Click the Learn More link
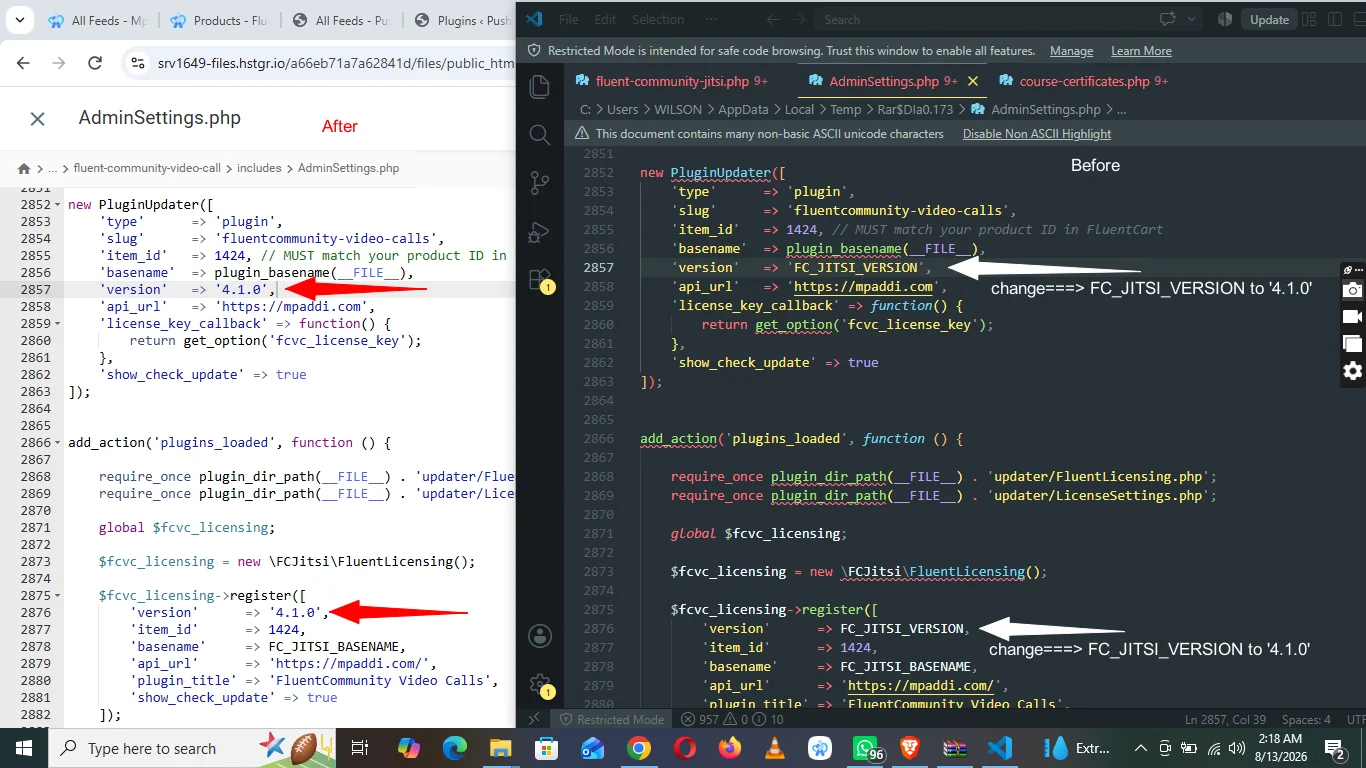 click(x=1141, y=51)
